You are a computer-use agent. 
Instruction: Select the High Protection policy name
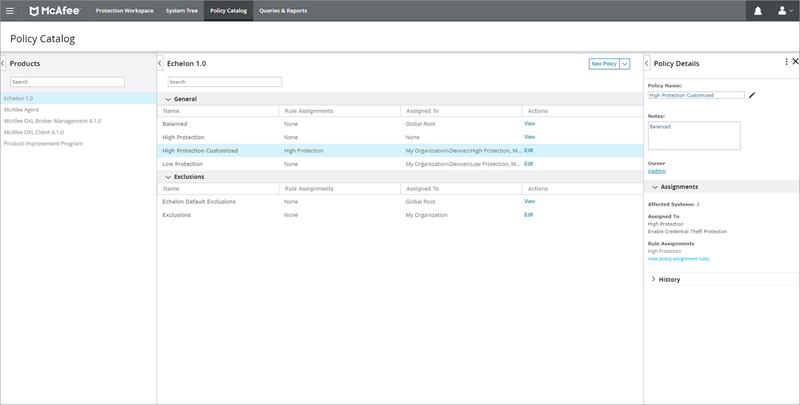pyautogui.click(x=183, y=137)
